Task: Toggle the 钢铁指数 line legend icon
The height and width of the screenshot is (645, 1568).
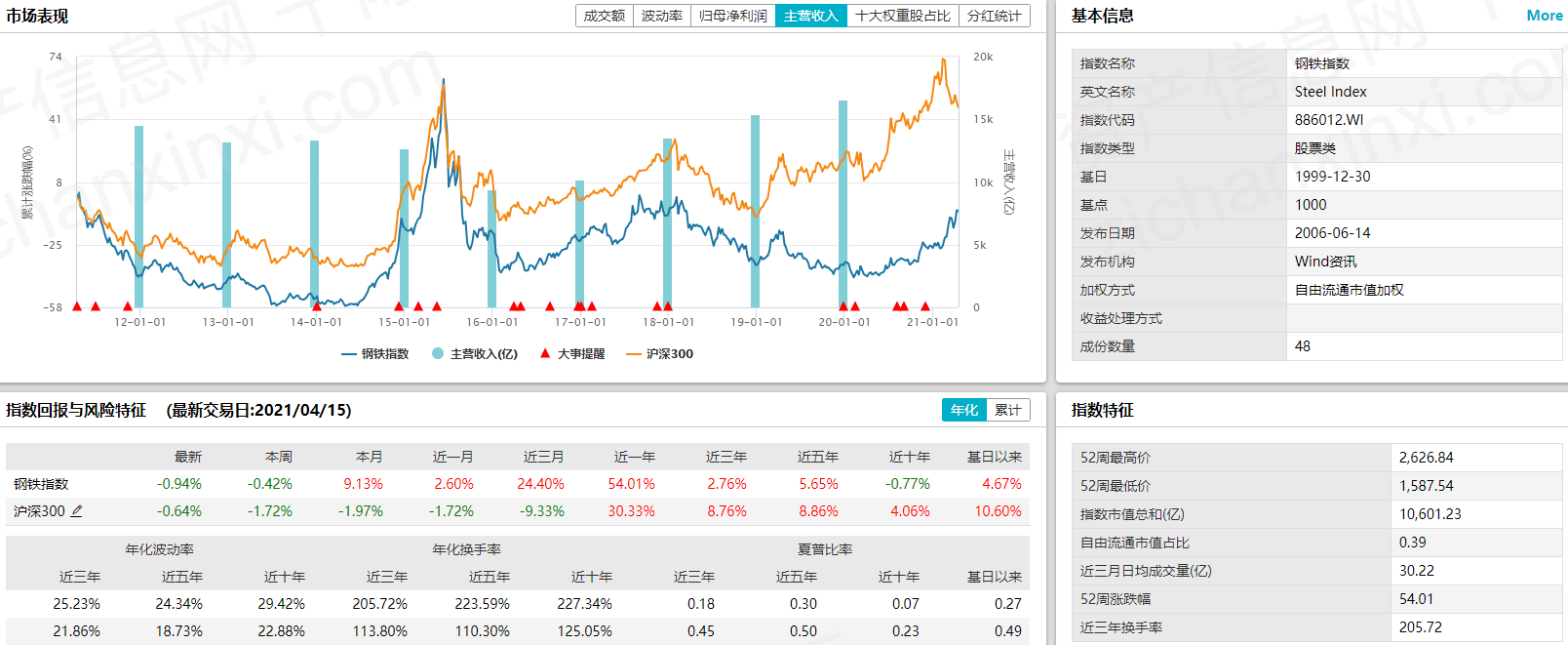Action: pos(349,354)
